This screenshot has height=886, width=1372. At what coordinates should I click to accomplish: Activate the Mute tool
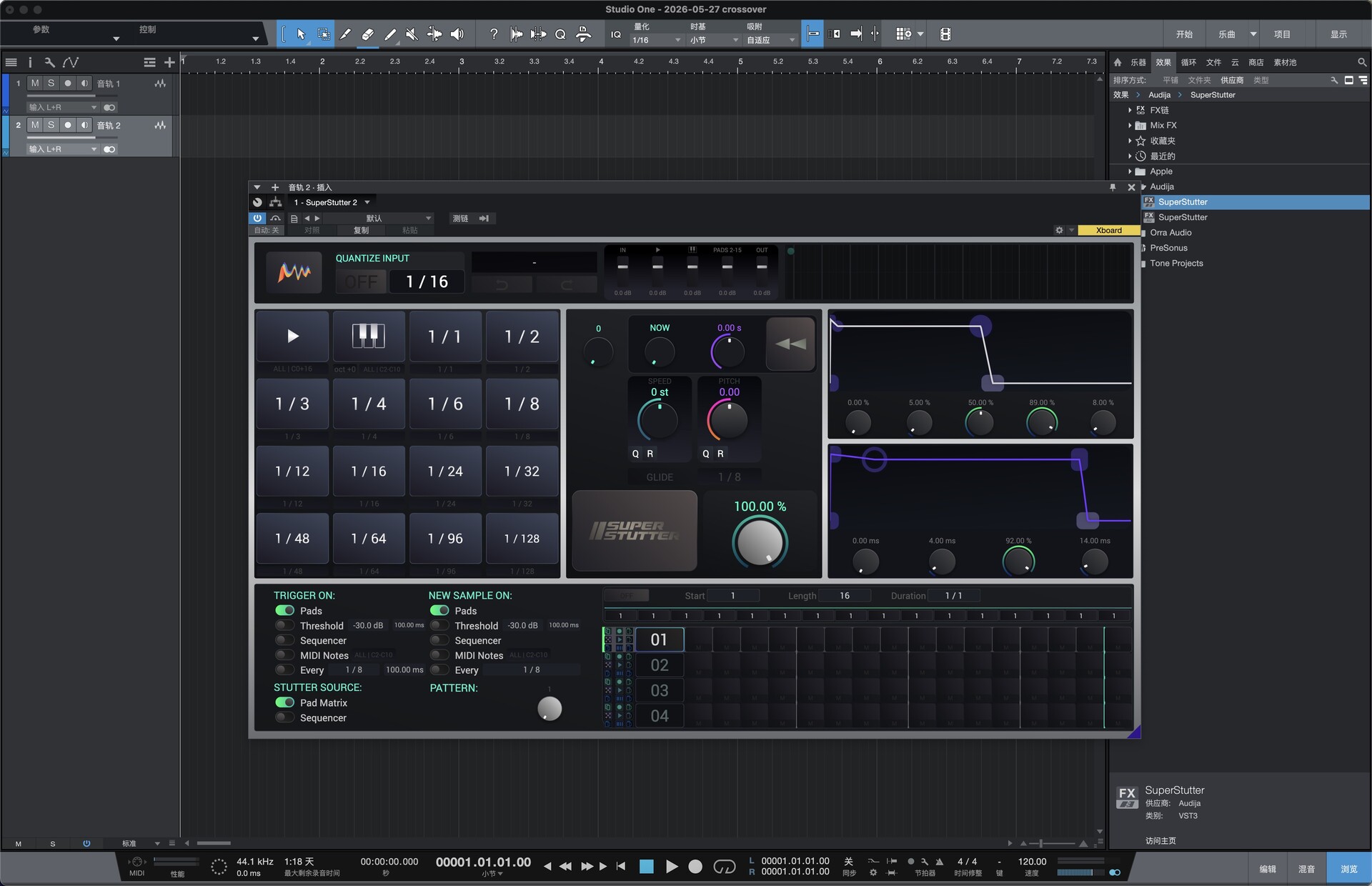(x=412, y=34)
